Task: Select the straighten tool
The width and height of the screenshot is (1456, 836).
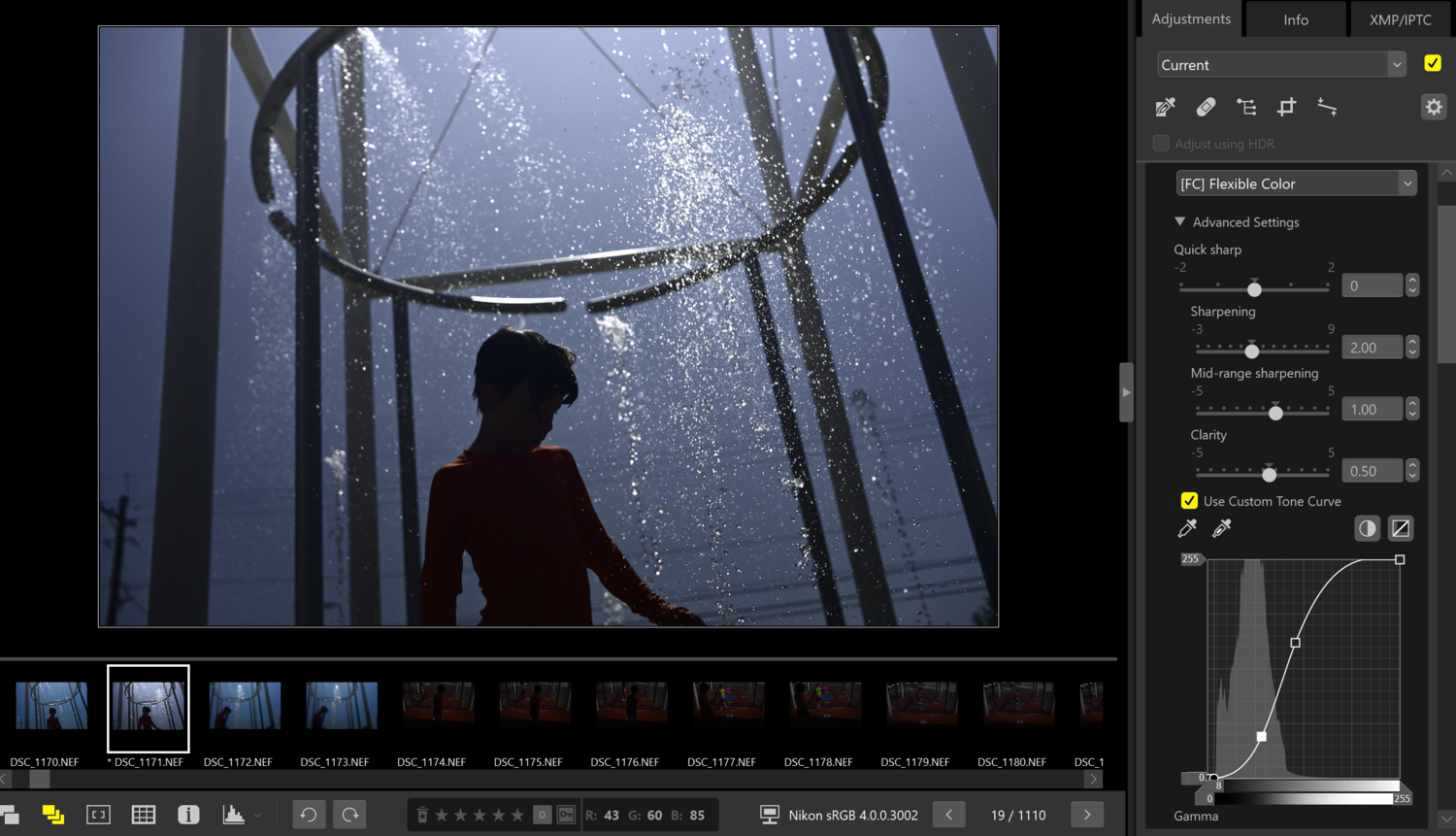Action: coord(1327,107)
